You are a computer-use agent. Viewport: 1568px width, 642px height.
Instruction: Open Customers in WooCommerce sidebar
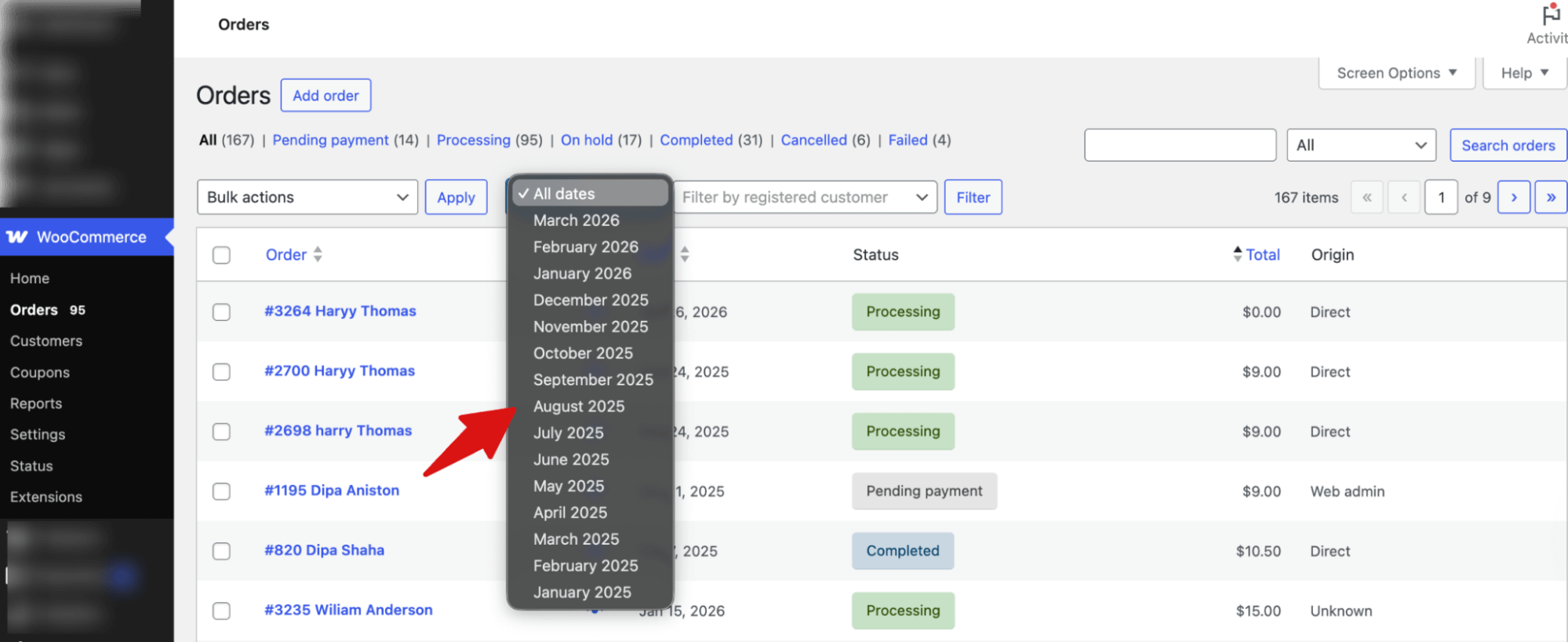tap(46, 341)
